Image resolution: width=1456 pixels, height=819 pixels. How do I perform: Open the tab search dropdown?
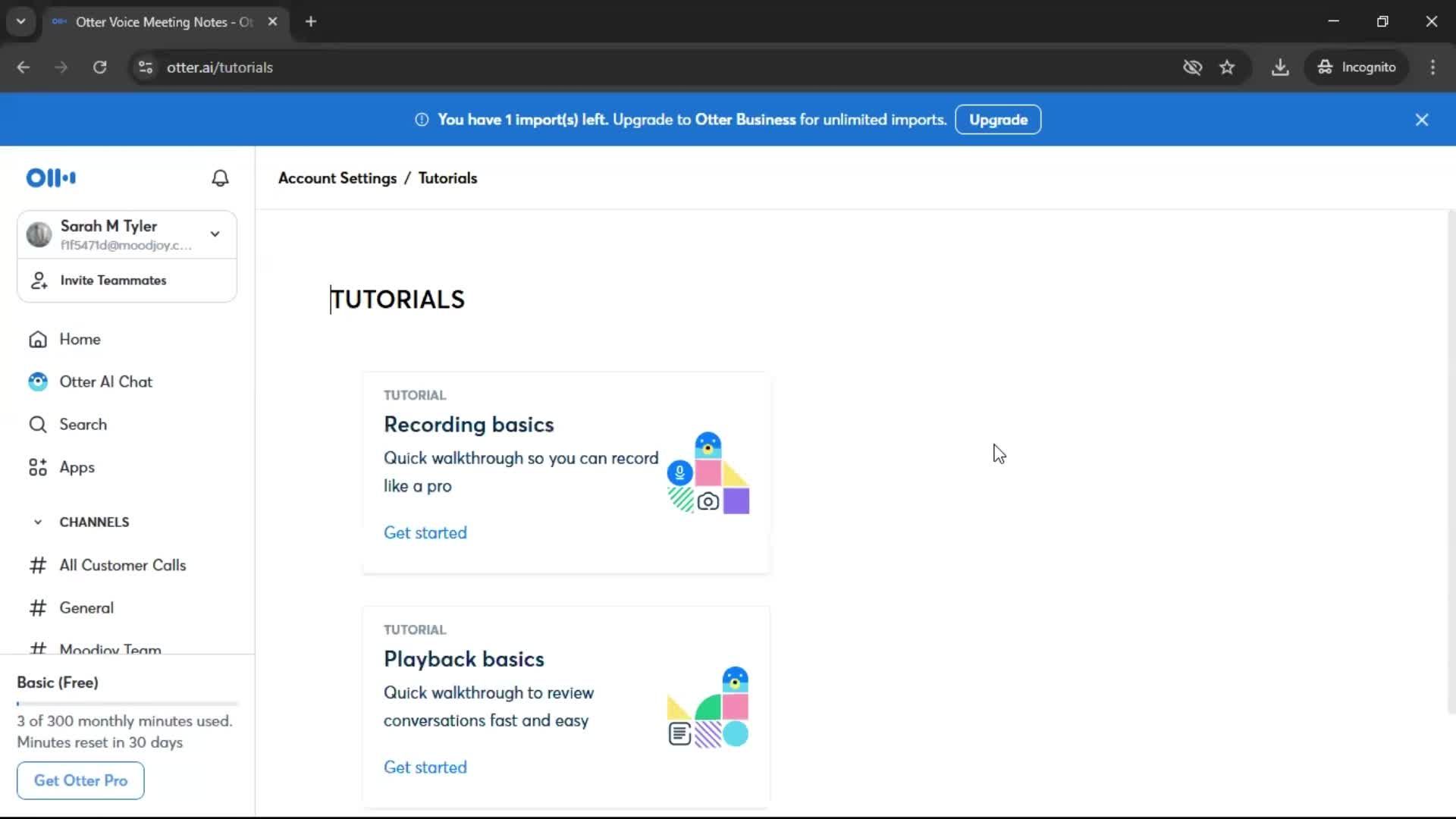(x=21, y=22)
